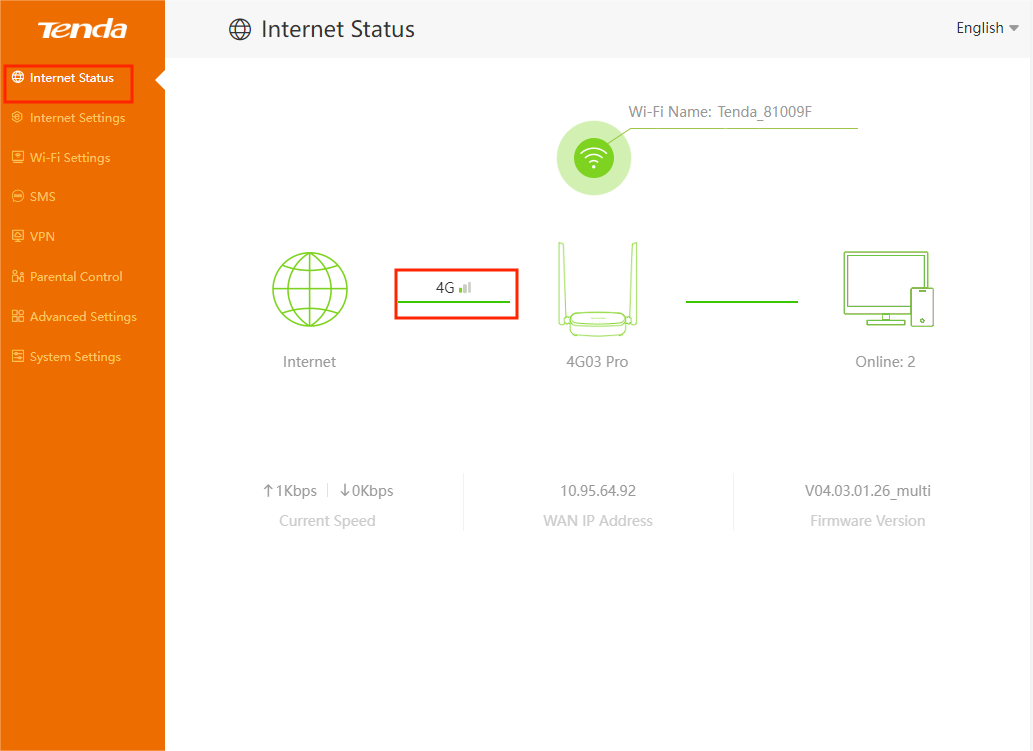
Task: Open the English language dropdown
Action: coord(986,28)
